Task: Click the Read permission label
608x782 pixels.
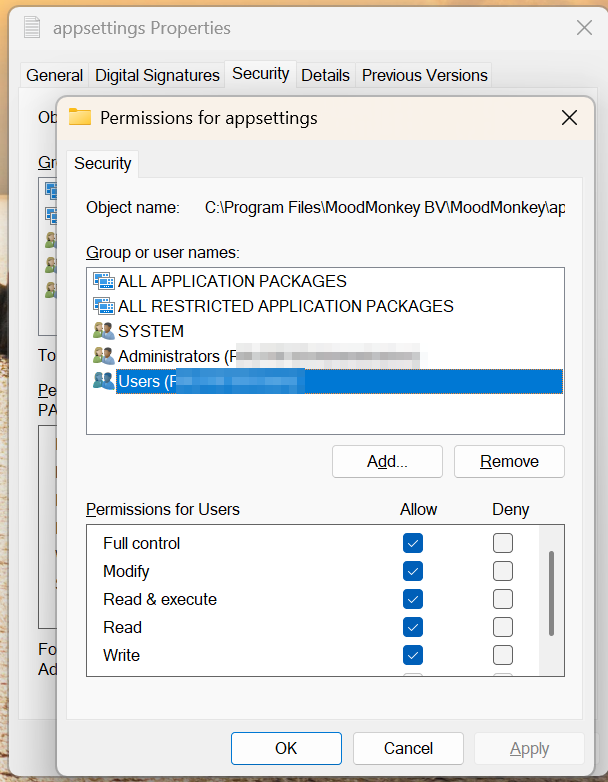Action: (122, 627)
